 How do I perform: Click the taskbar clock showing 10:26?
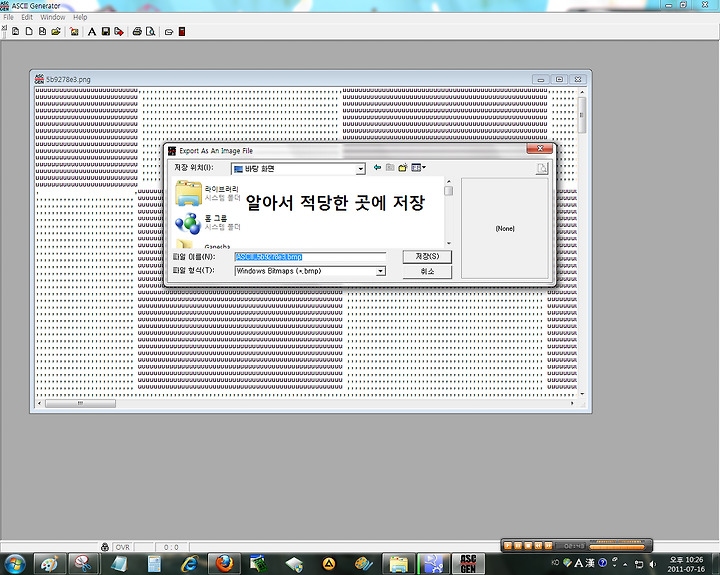[x=686, y=564]
